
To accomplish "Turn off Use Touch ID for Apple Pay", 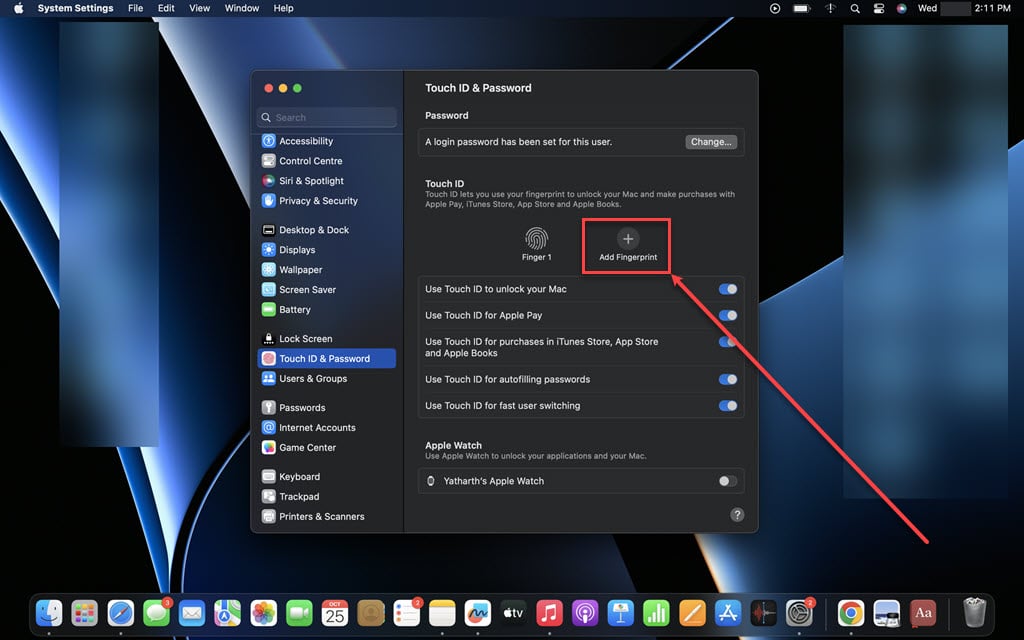I will pyautogui.click(x=729, y=313).
